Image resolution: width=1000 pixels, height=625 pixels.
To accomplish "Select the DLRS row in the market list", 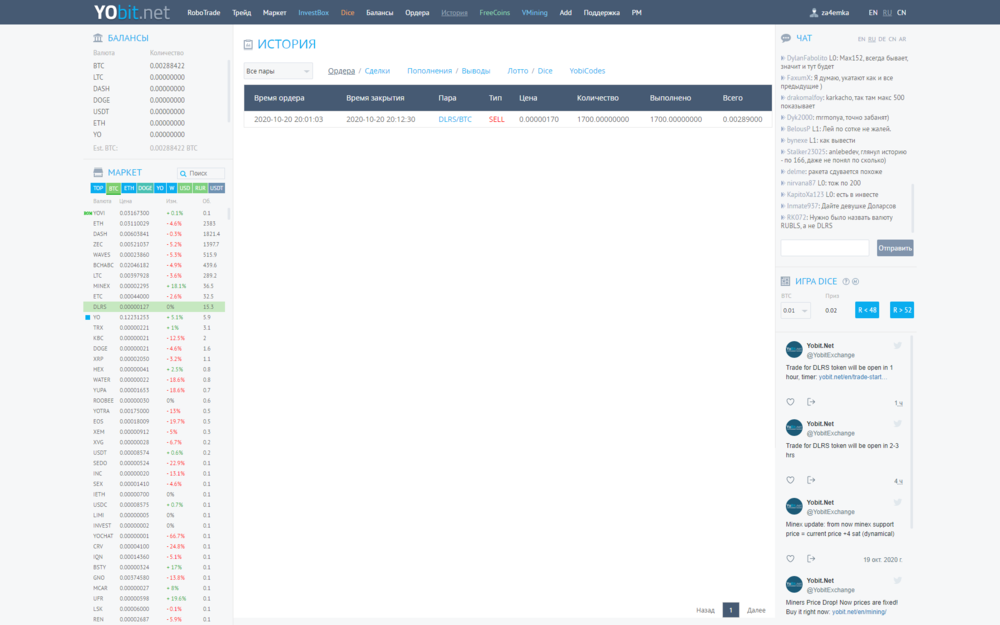I will 154,307.
